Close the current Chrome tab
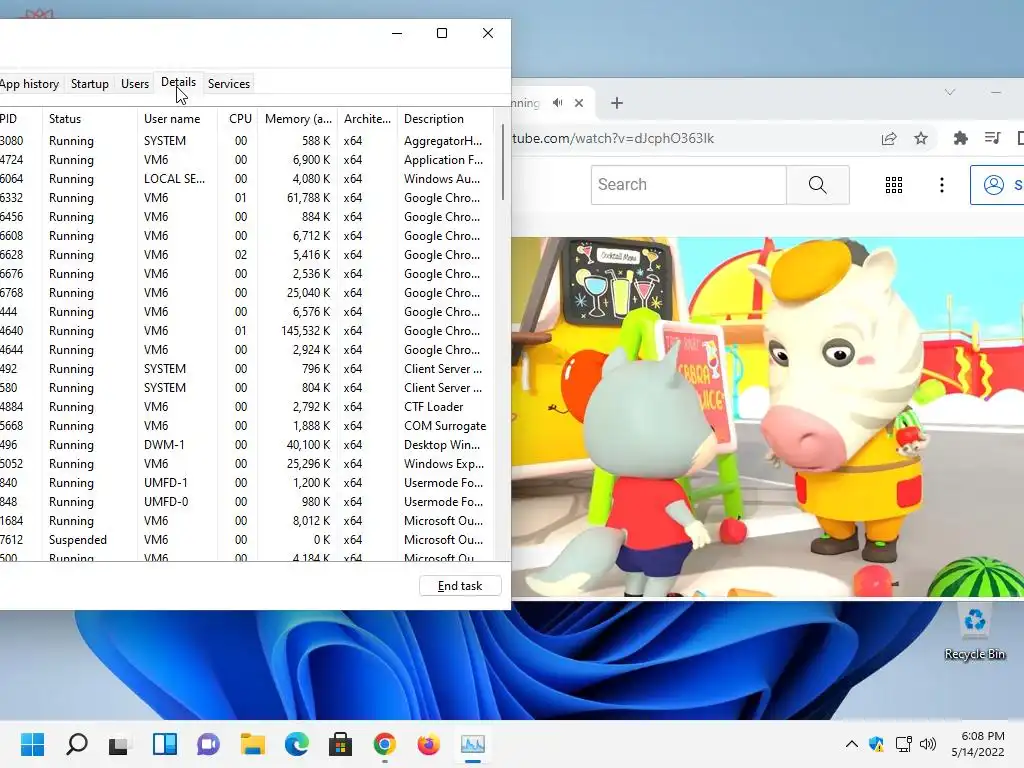 (x=579, y=103)
